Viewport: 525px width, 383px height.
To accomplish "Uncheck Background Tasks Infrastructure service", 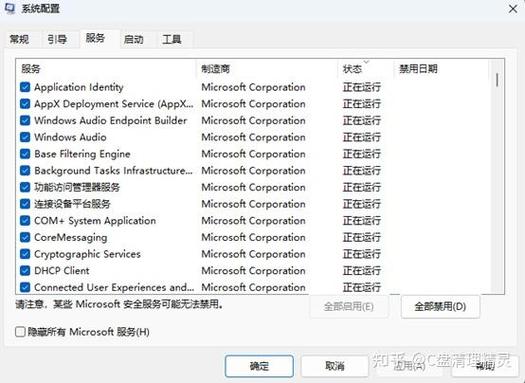I will [x=25, y=170].
